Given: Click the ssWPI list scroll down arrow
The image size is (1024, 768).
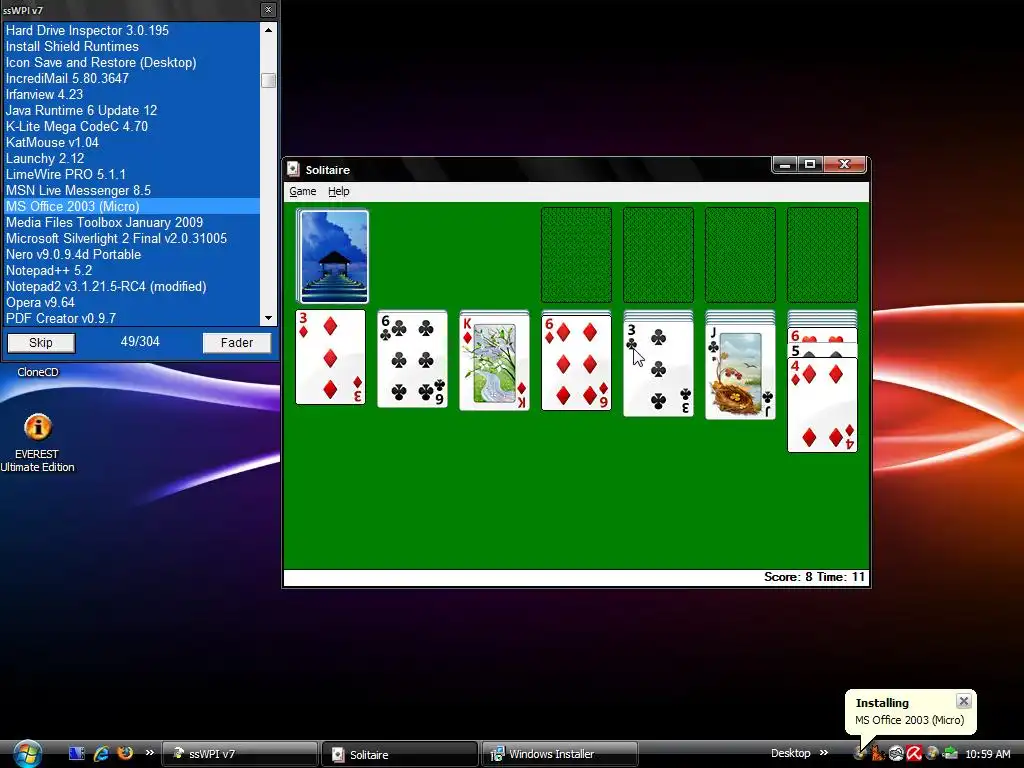Looking at the screenshot, I should [268, 318].
